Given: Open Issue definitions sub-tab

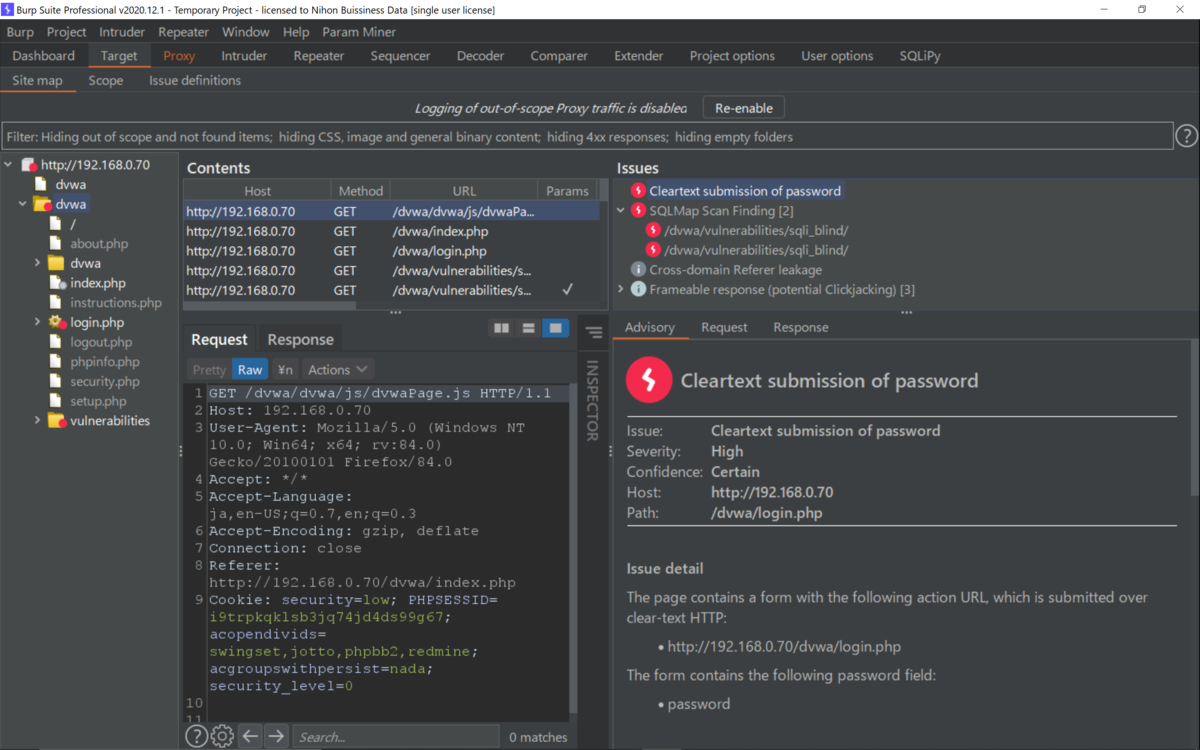Looking at the screenshot, I should click(x=195, y=80).
